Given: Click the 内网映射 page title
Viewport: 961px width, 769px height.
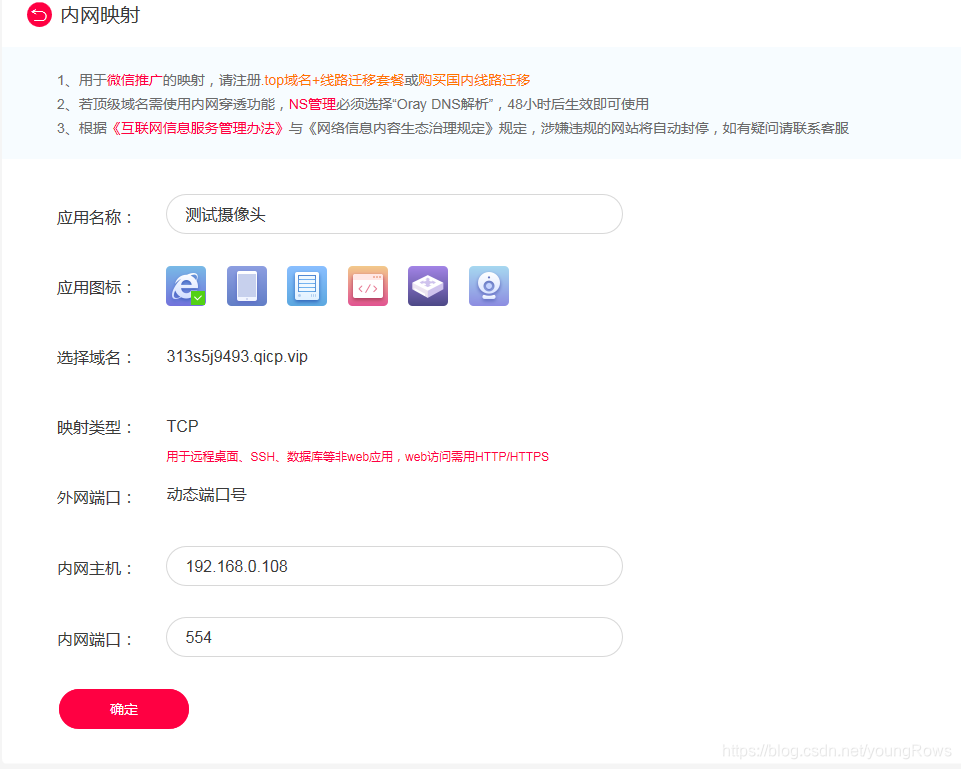Looking at the screenshot, I should pyautogui.click(x=100, y=15).
